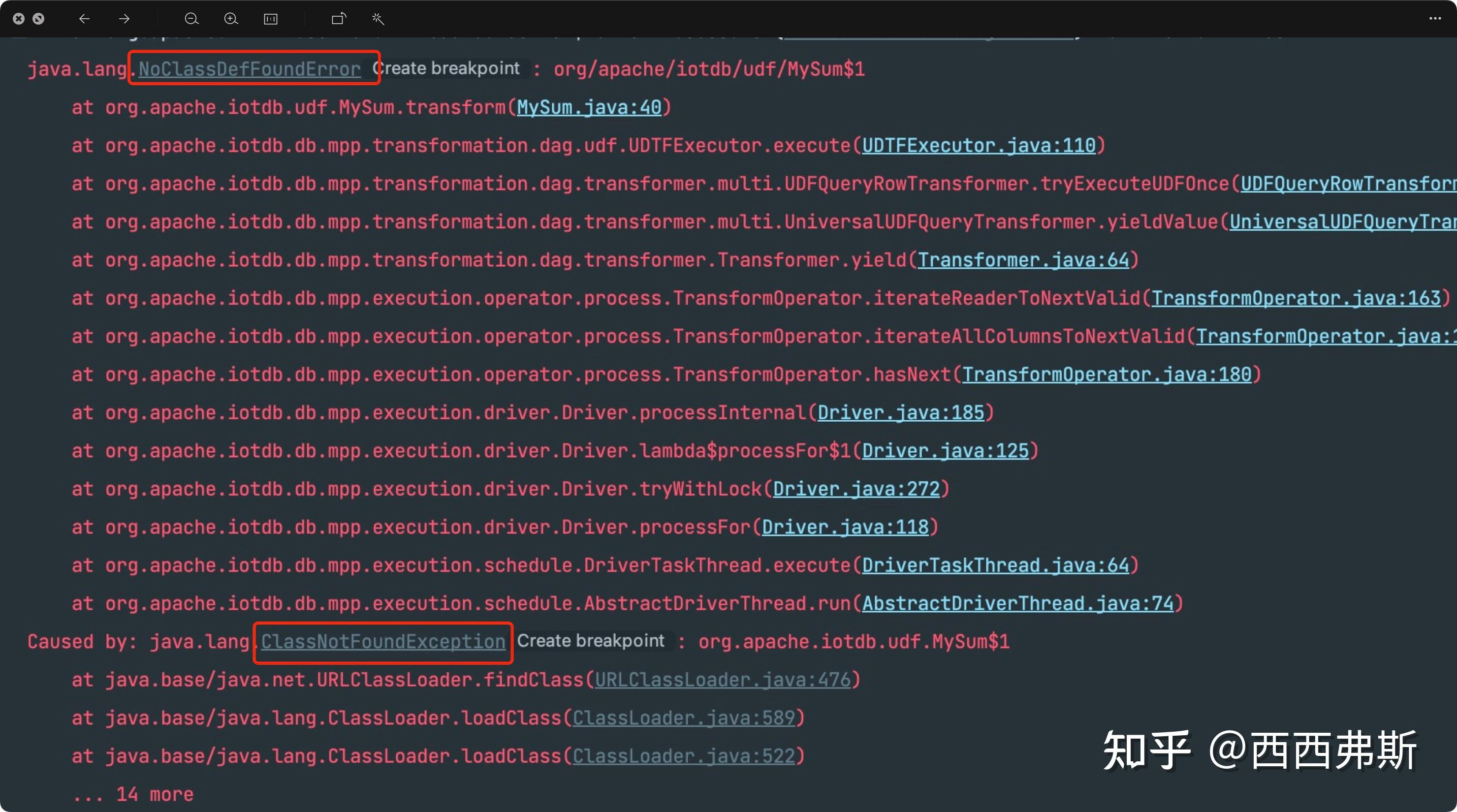Click the back navigation arrow
This screenshot has height=812, width=1457.
pyautogui.click(x=84, y=19)
